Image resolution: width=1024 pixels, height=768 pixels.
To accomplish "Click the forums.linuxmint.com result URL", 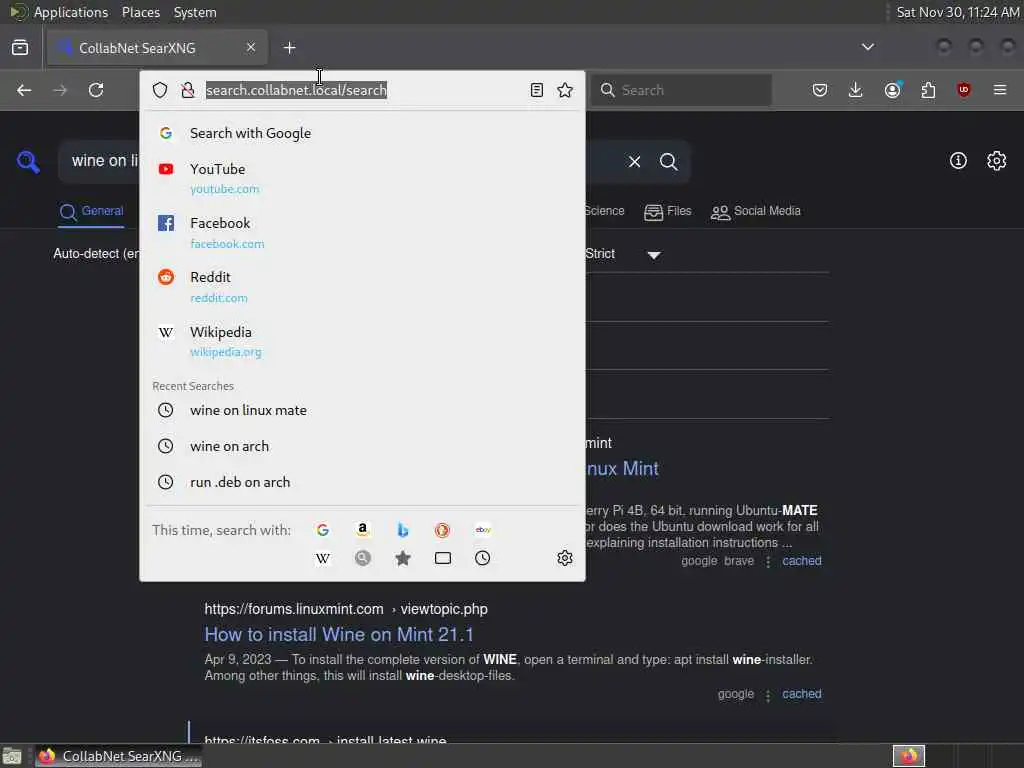I will tap(346, 609).
